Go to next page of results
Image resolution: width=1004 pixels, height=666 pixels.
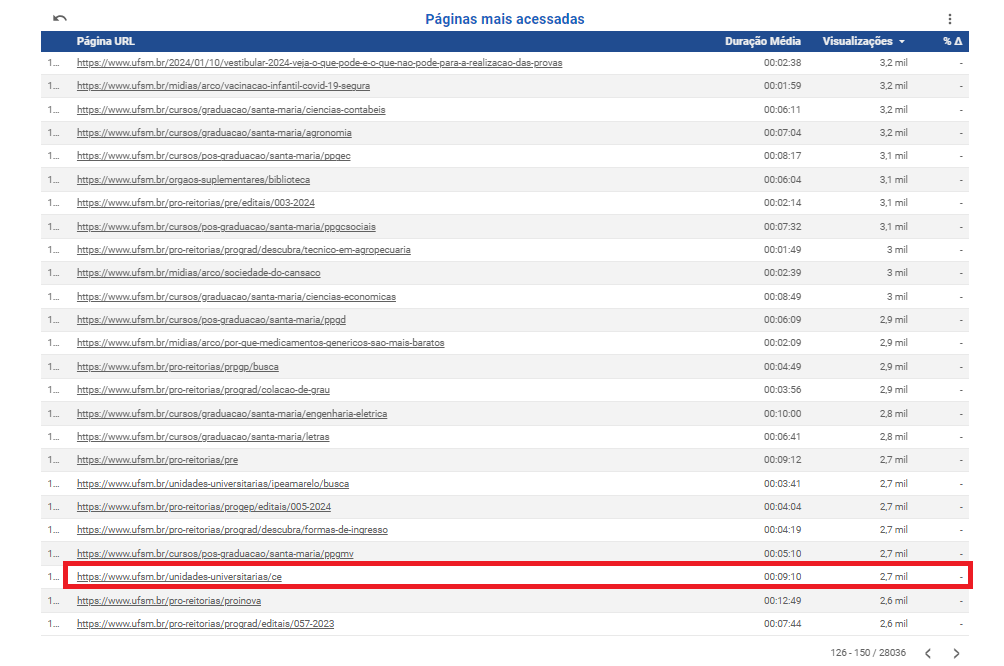pyautogui.click(x=956, y=653)
